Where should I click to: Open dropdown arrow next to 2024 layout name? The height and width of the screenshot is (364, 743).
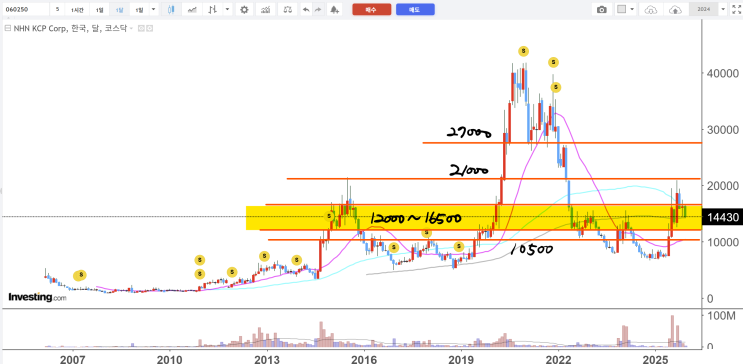pyautogui.click(x=723, y=9)
